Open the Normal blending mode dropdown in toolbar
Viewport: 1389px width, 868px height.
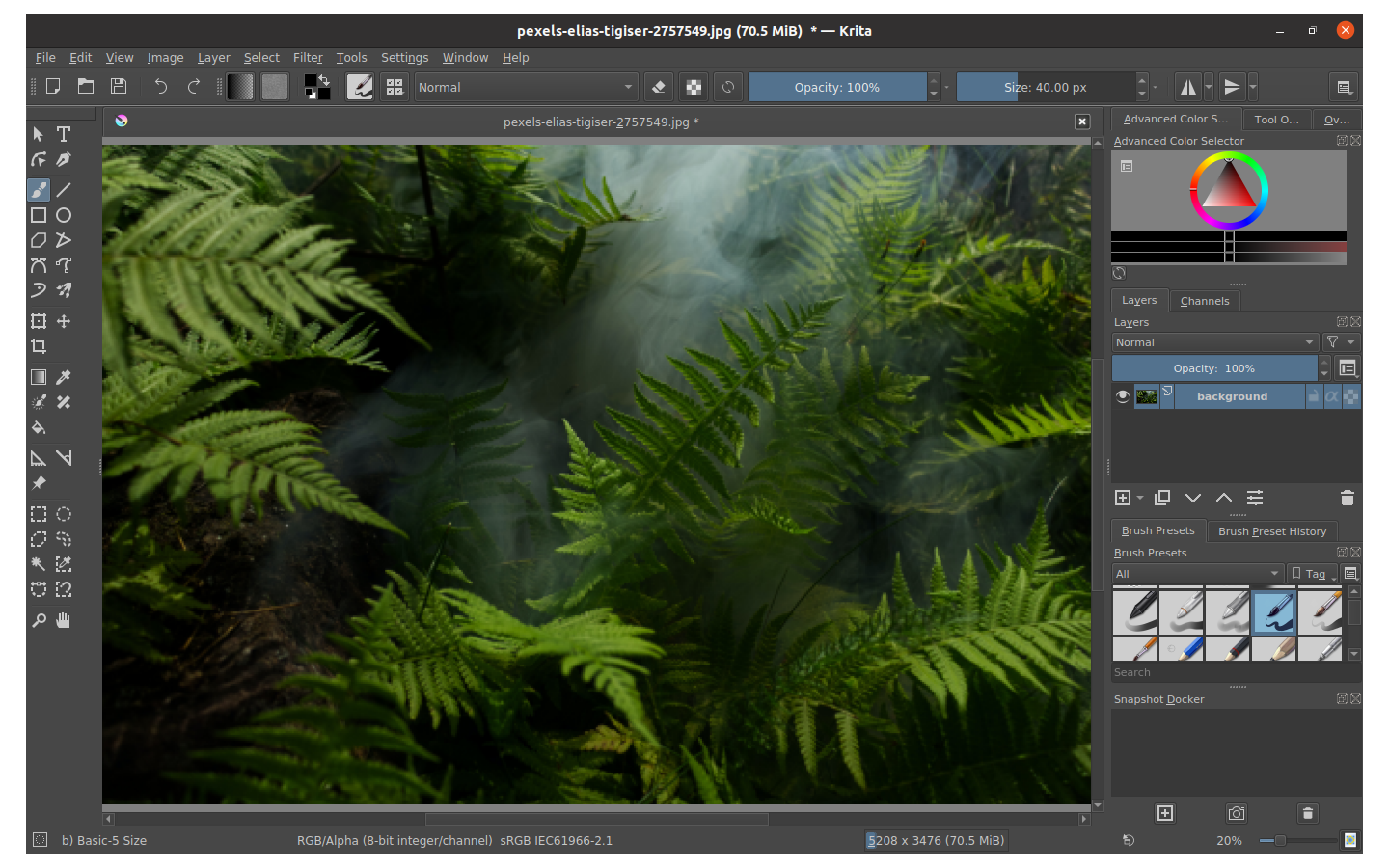527,87
